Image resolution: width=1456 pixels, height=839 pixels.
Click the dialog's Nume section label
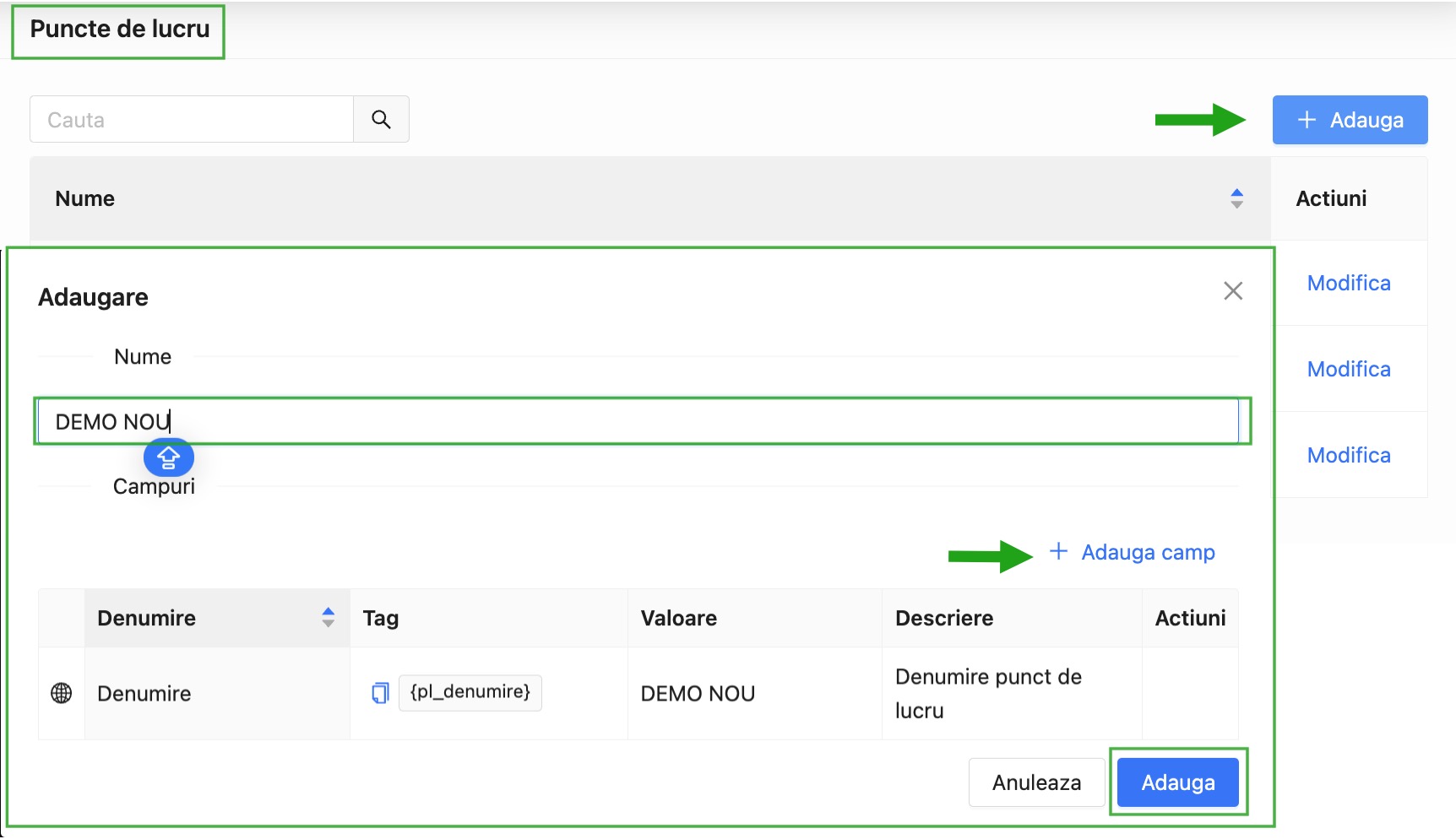143,357
